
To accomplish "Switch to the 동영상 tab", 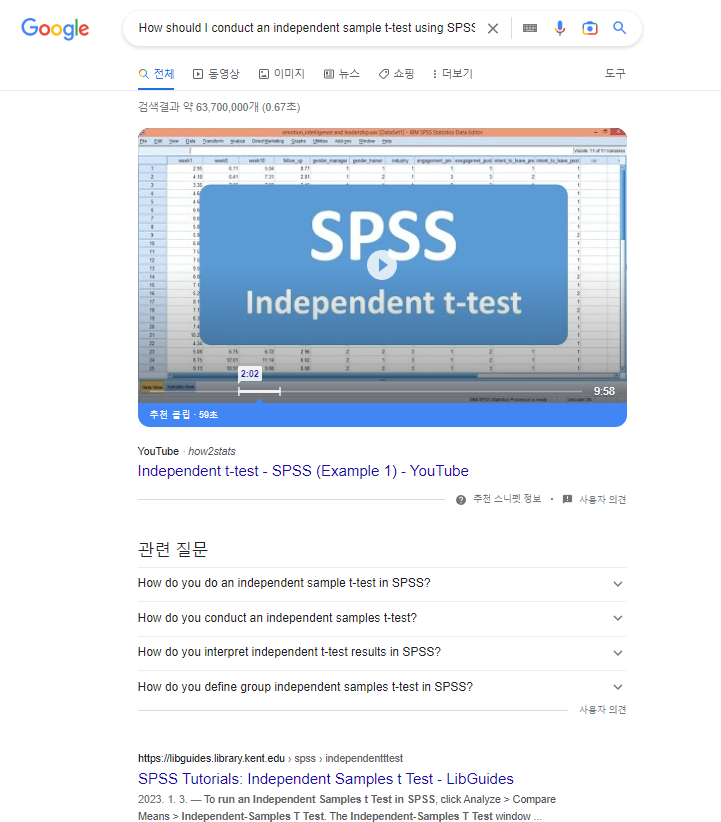I will tap(216, 74).
